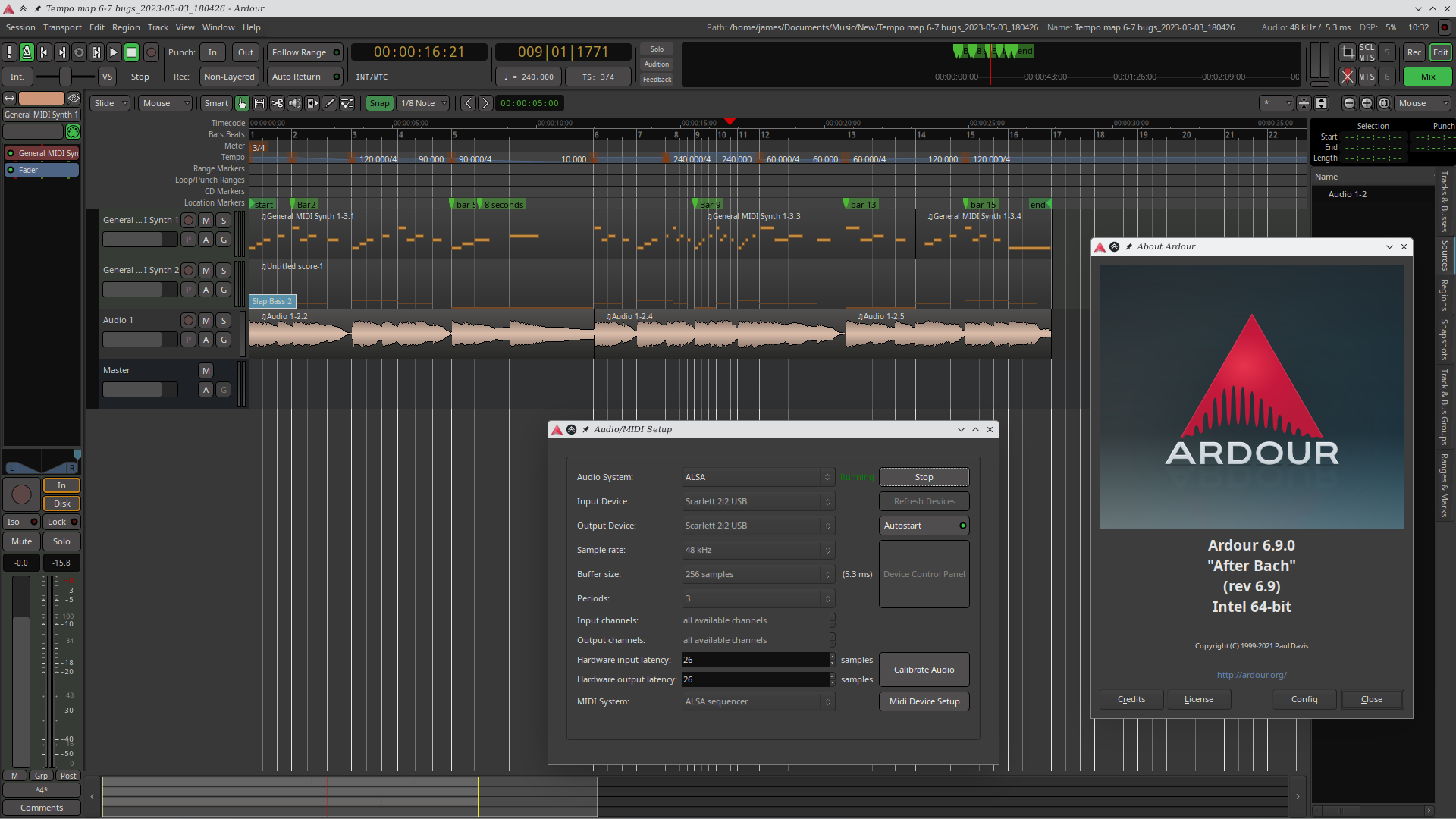Open the Audio System ALSA dropdown
Screen dimensions: 1456x819
coord(757,477)
